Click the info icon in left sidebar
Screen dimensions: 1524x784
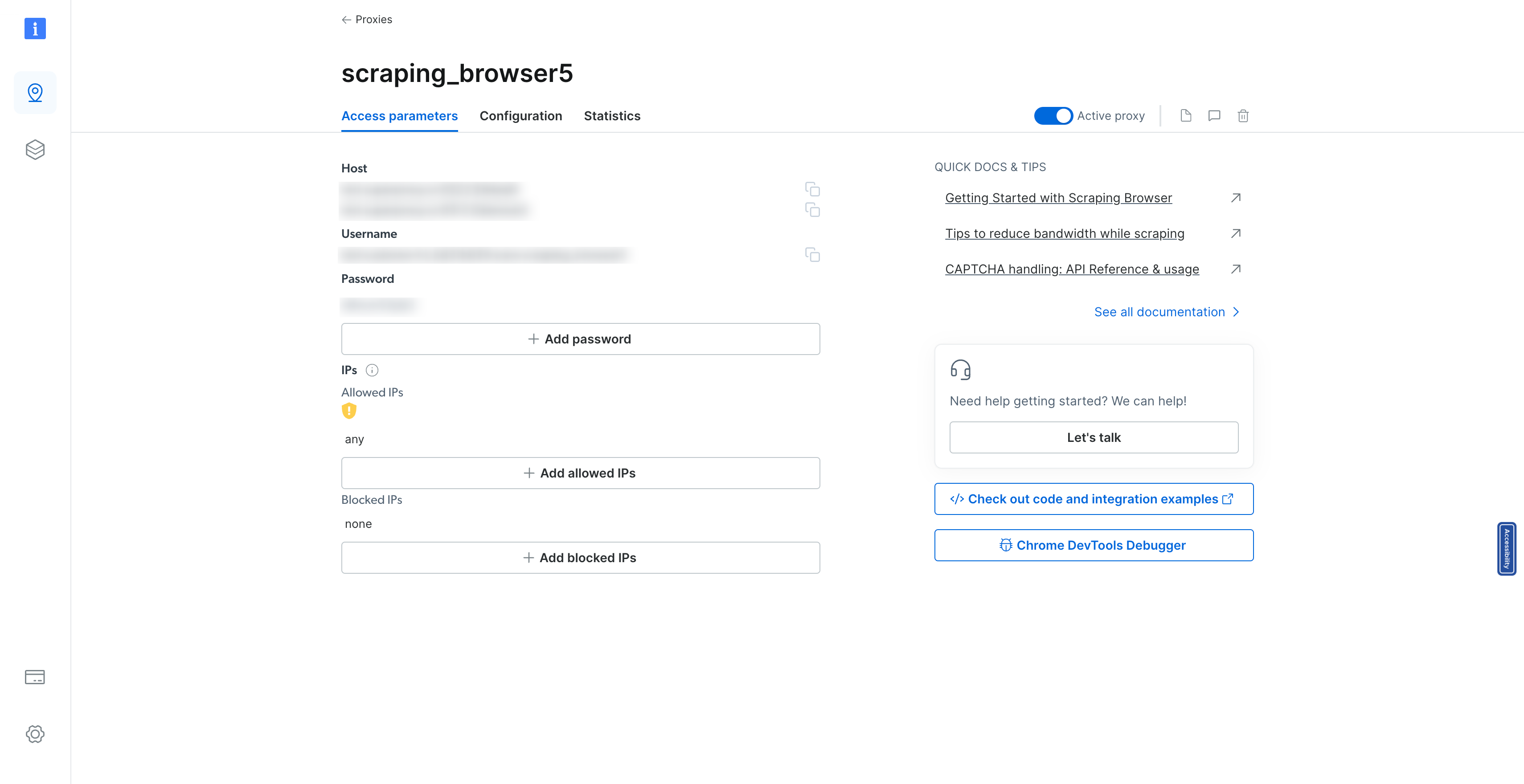click(35, 29)
